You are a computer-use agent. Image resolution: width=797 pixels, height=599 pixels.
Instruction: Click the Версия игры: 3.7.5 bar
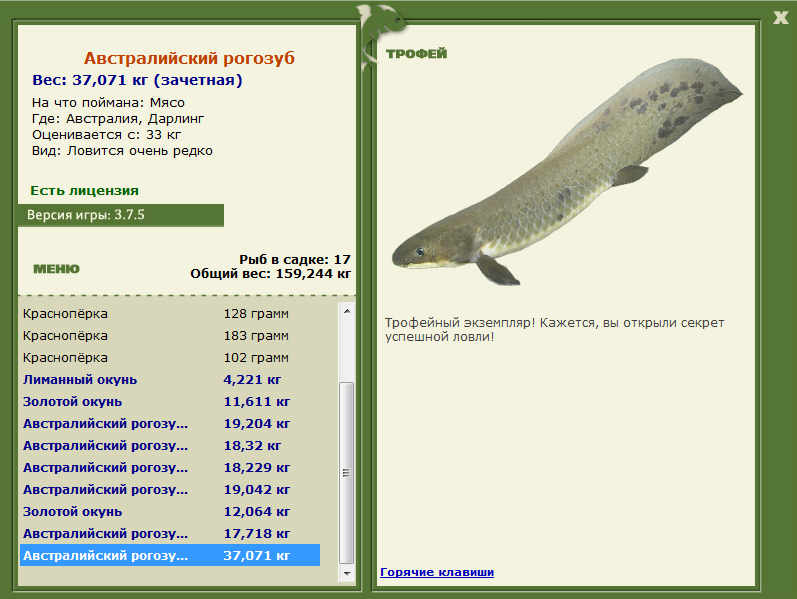tap(121, 215)
